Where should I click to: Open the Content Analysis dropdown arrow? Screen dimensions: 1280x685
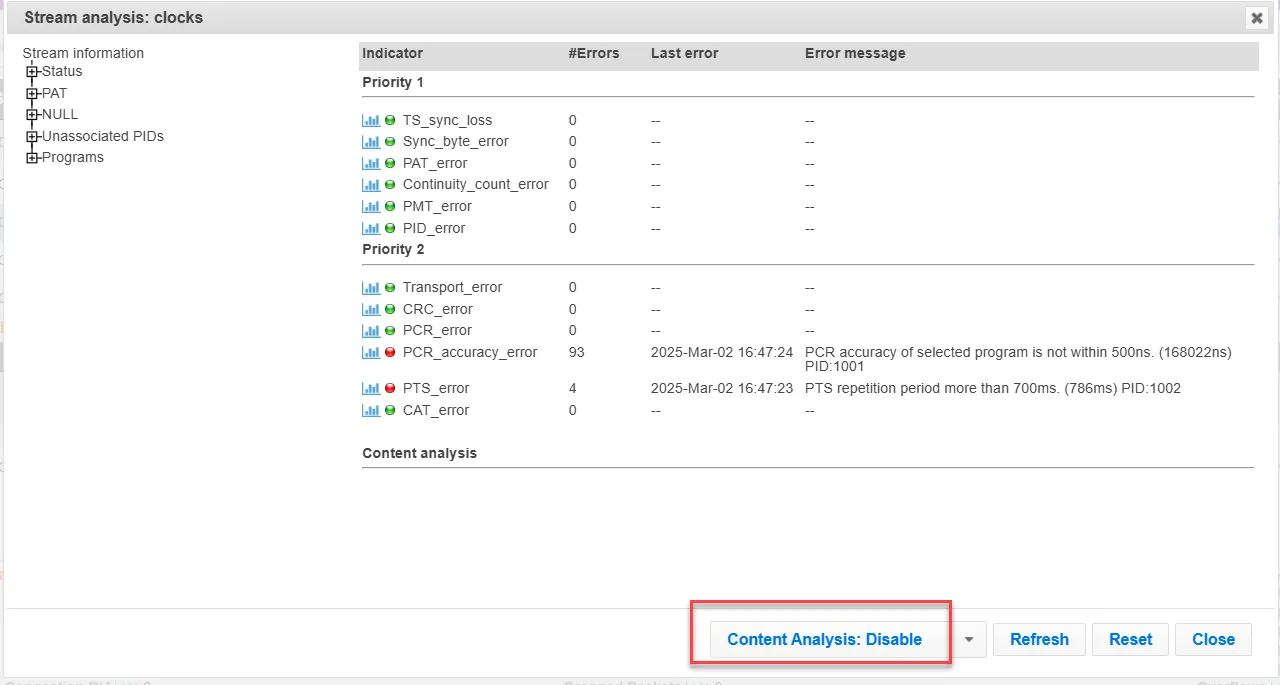[969, 639]
